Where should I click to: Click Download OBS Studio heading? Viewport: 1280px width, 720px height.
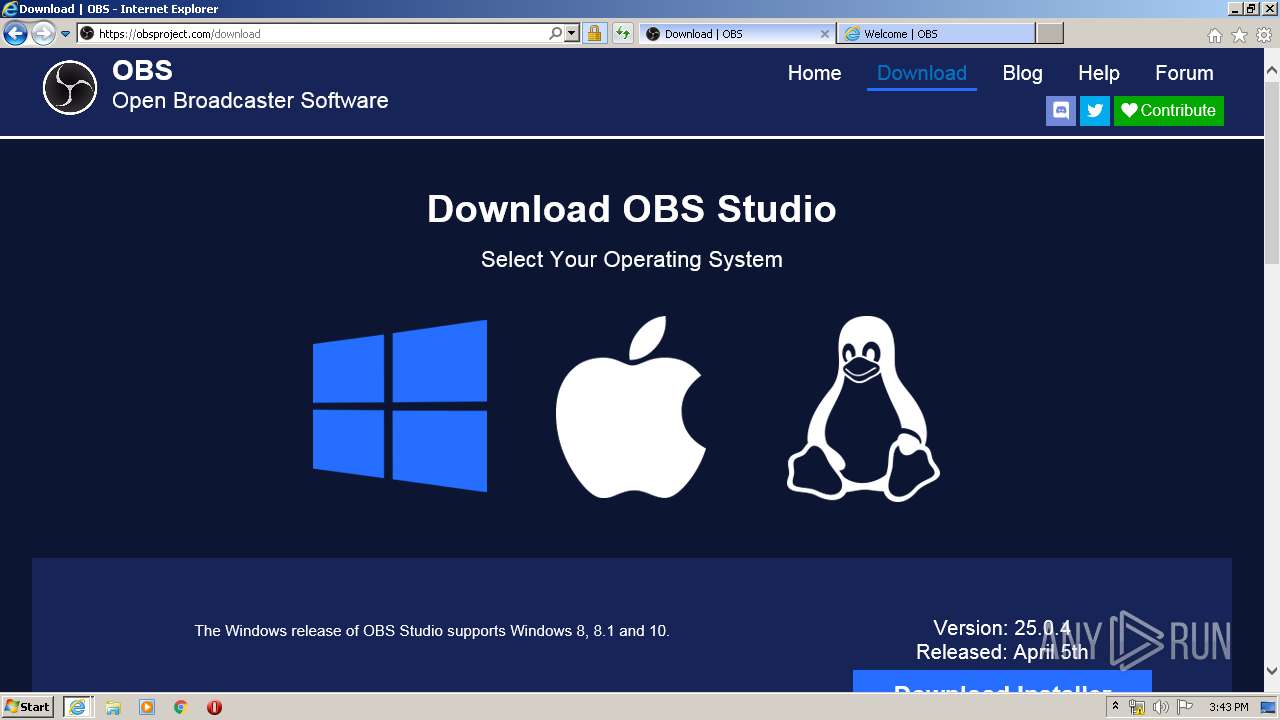(x=631, y=209)
